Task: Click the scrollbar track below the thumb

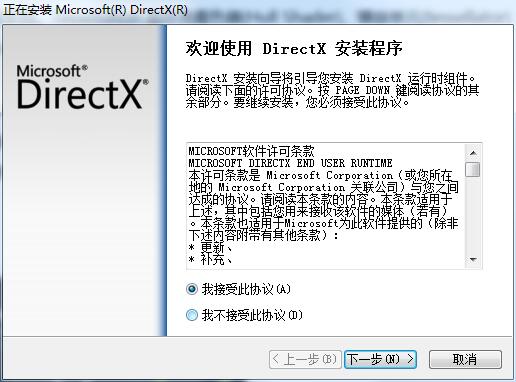Action: [x=473, y=215]
